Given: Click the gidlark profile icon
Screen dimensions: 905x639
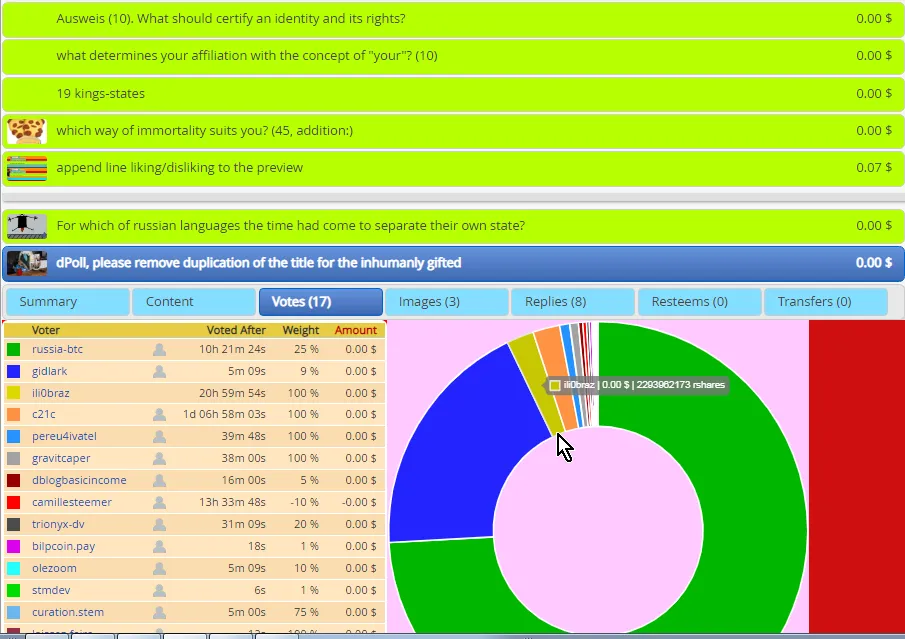Looking at the screenshot, I should click(x=159, y=371).
